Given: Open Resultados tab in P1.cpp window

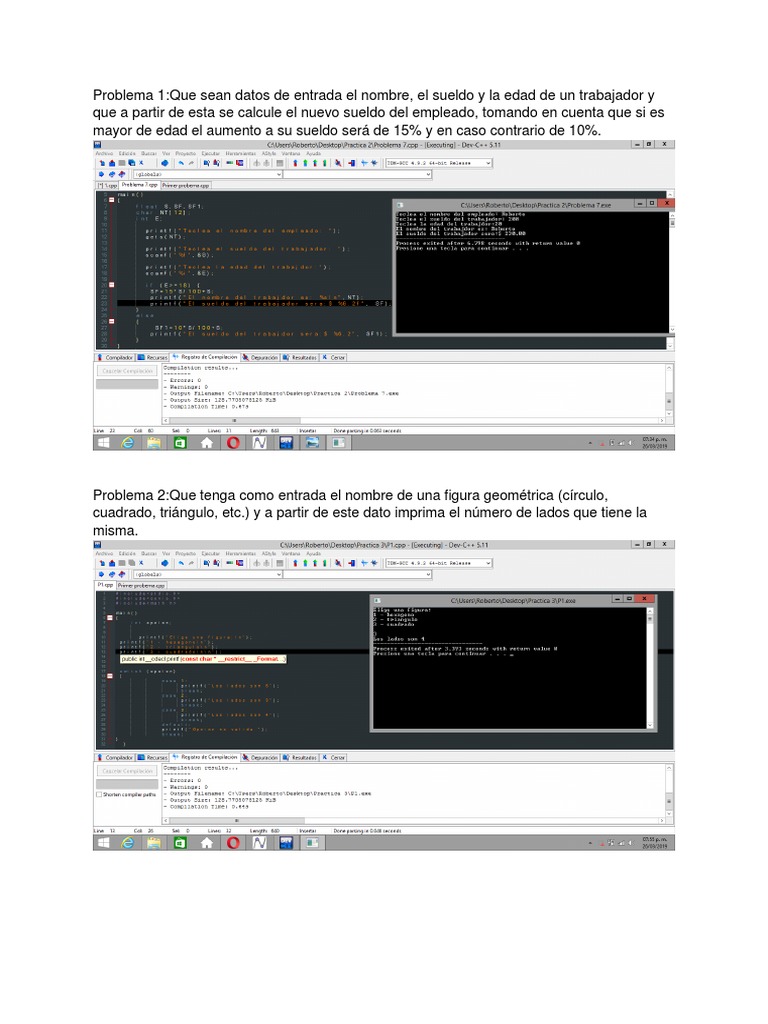Looking at the screenshot, I should pyautogui.click(x=300, y=758).
